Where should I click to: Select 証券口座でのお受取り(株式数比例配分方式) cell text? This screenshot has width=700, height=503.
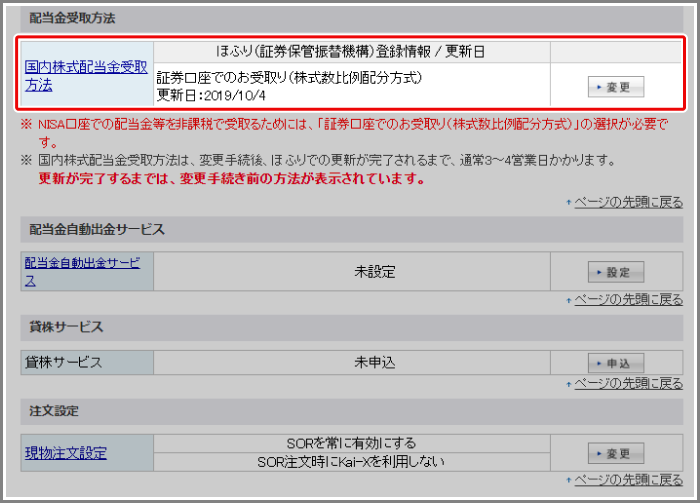289,78
